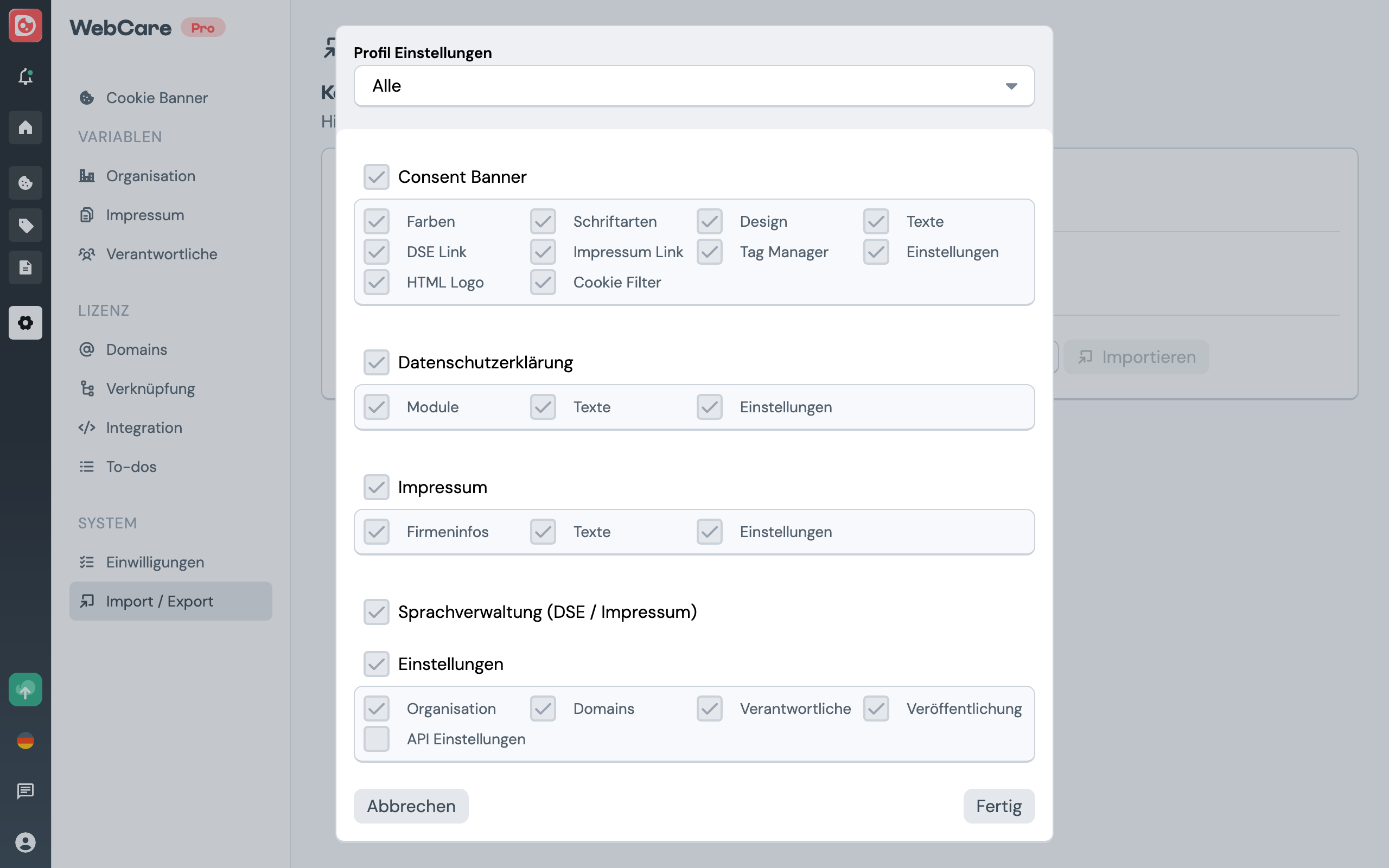
Task: Open the user profile icon at bottom
Action: (26, 841)
